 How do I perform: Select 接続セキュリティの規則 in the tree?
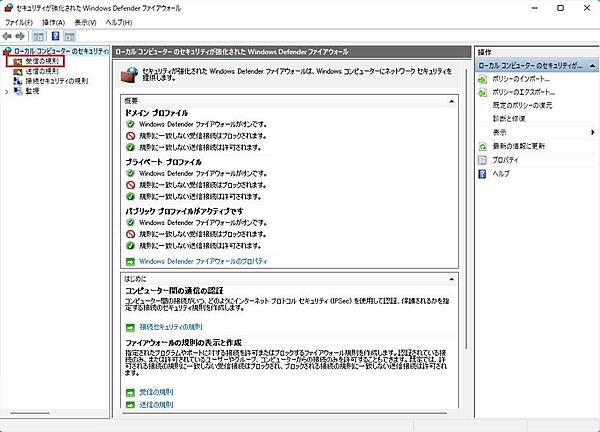(57, 81)
